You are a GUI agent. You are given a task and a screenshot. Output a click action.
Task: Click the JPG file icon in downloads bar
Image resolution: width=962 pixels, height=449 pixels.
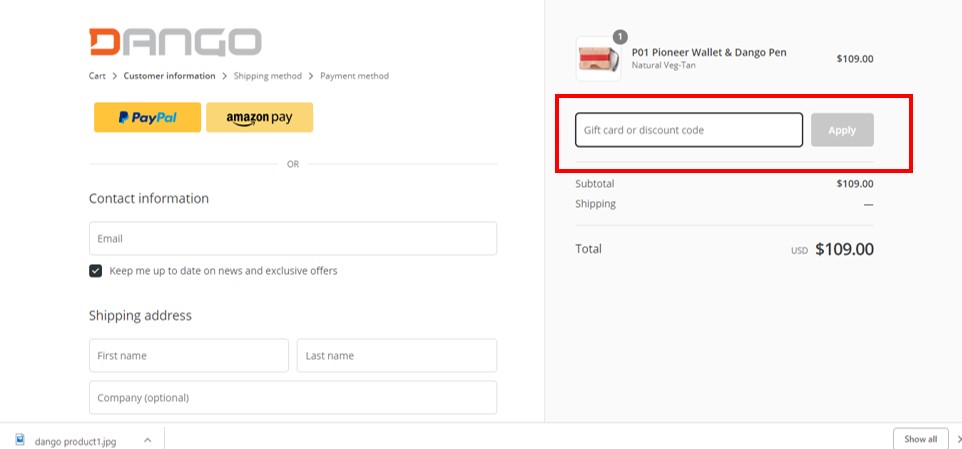20,440
